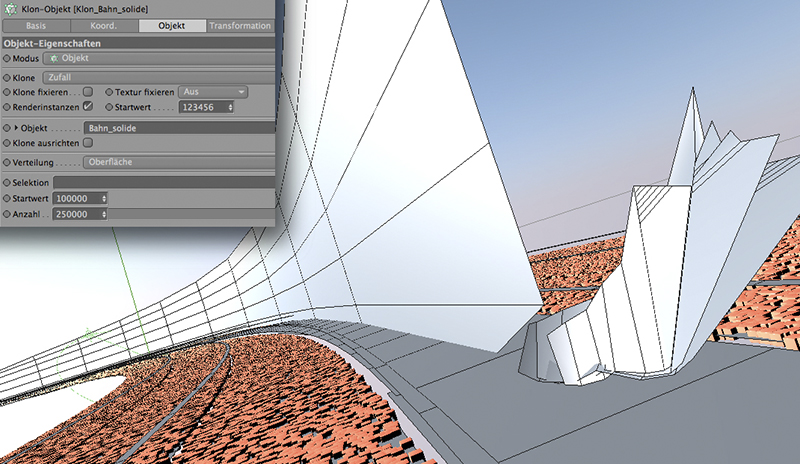800x464 pixels.
Task: Click stepper arrows of Startwert 100000
Action: click(x=104, y=199)
